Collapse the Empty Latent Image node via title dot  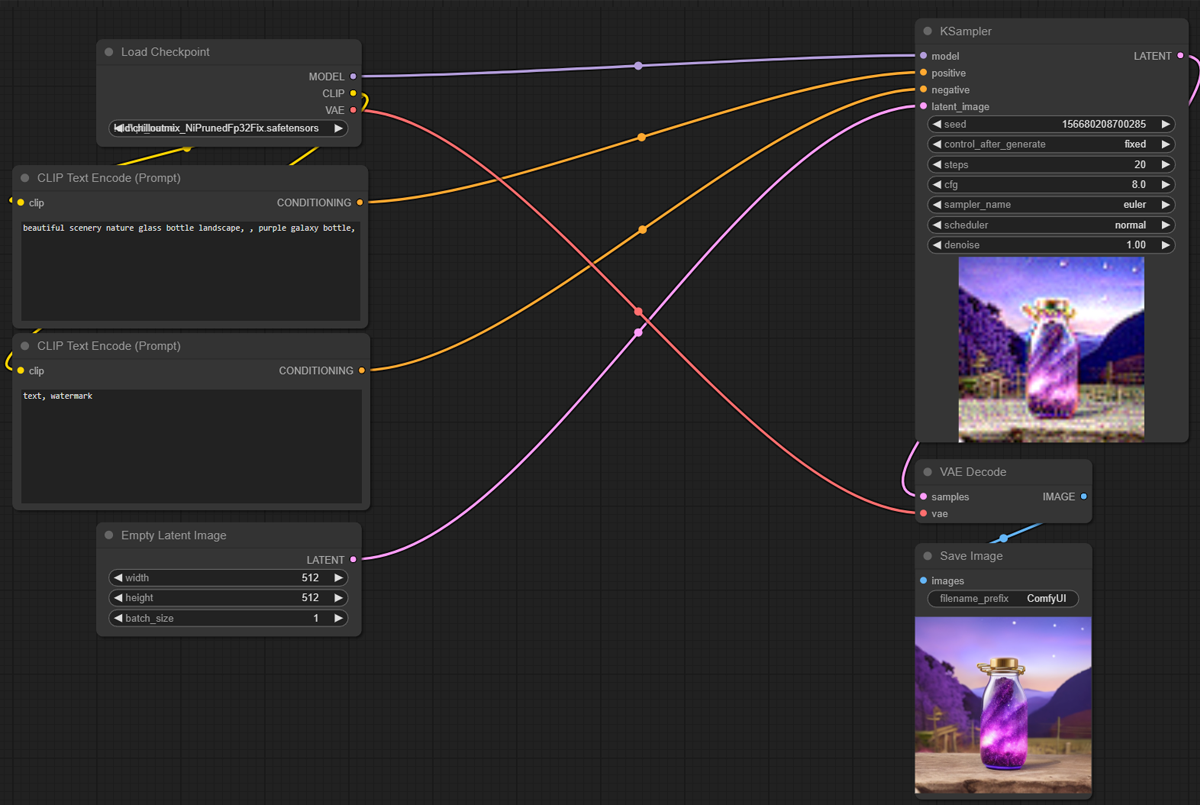(x=109, y=536)
